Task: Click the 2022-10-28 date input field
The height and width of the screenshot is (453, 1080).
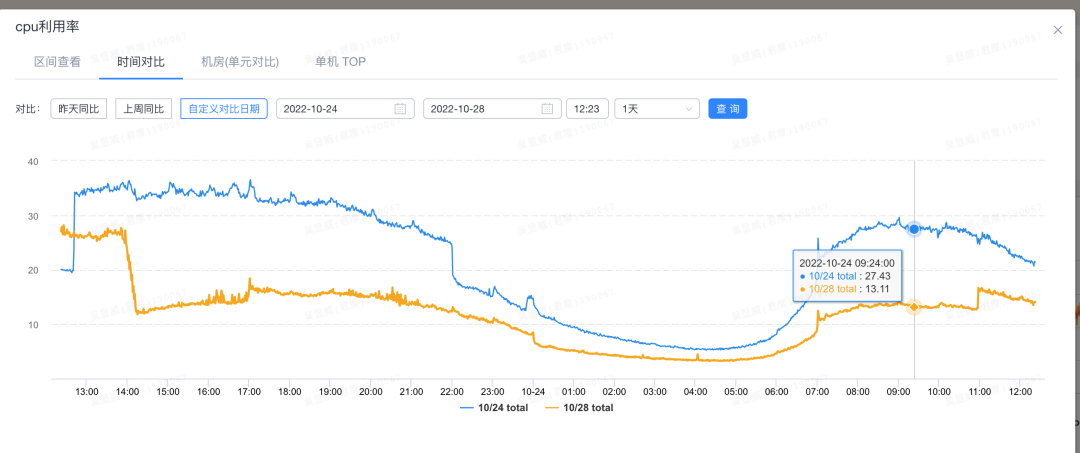Action: [x=482, y=109]
